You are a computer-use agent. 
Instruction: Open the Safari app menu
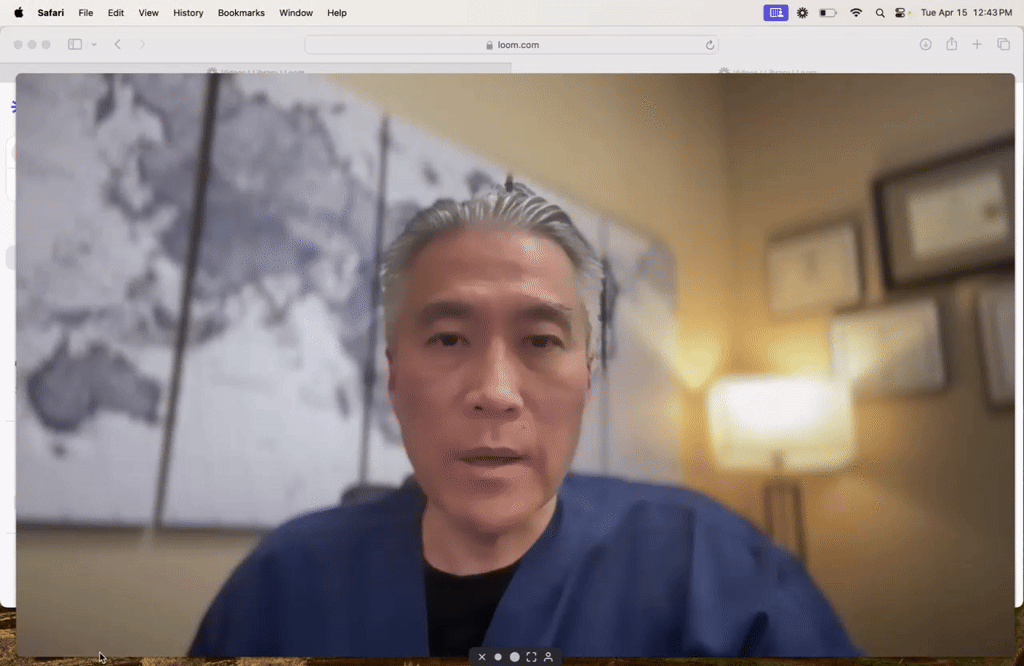coord(50,12)
